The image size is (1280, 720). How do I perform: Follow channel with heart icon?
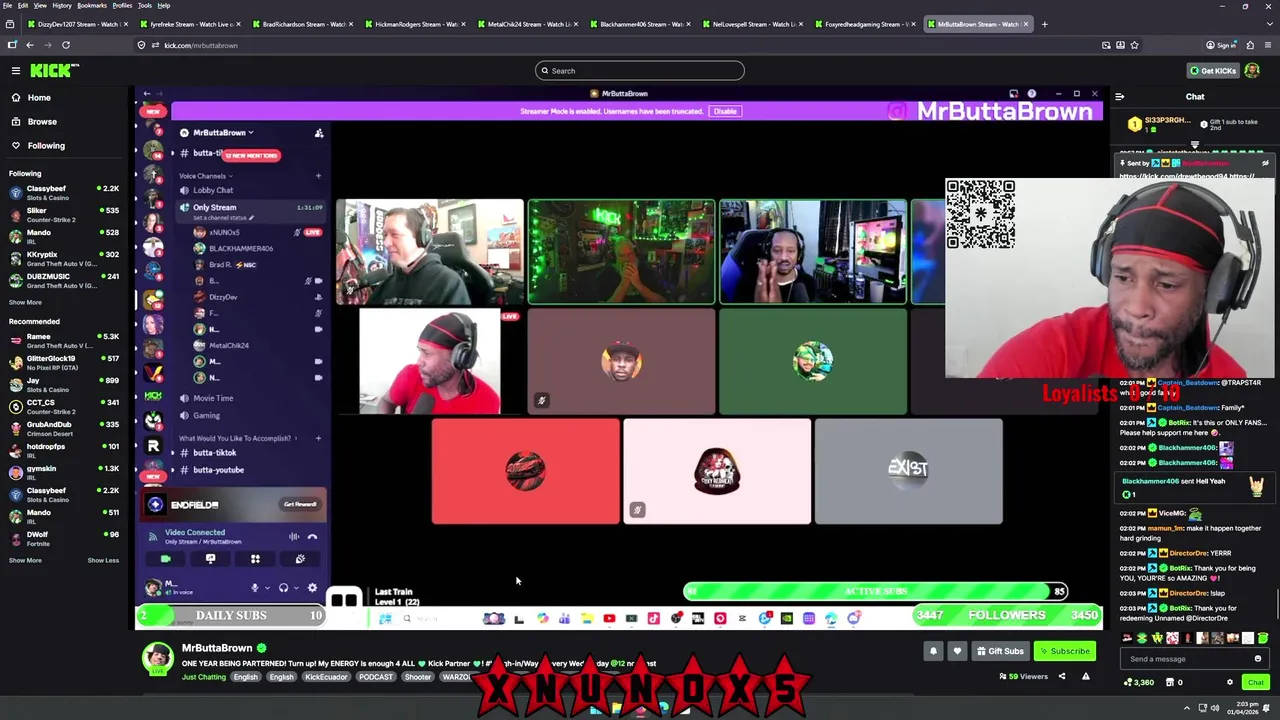pyautogui.click(x=957, y=651)
